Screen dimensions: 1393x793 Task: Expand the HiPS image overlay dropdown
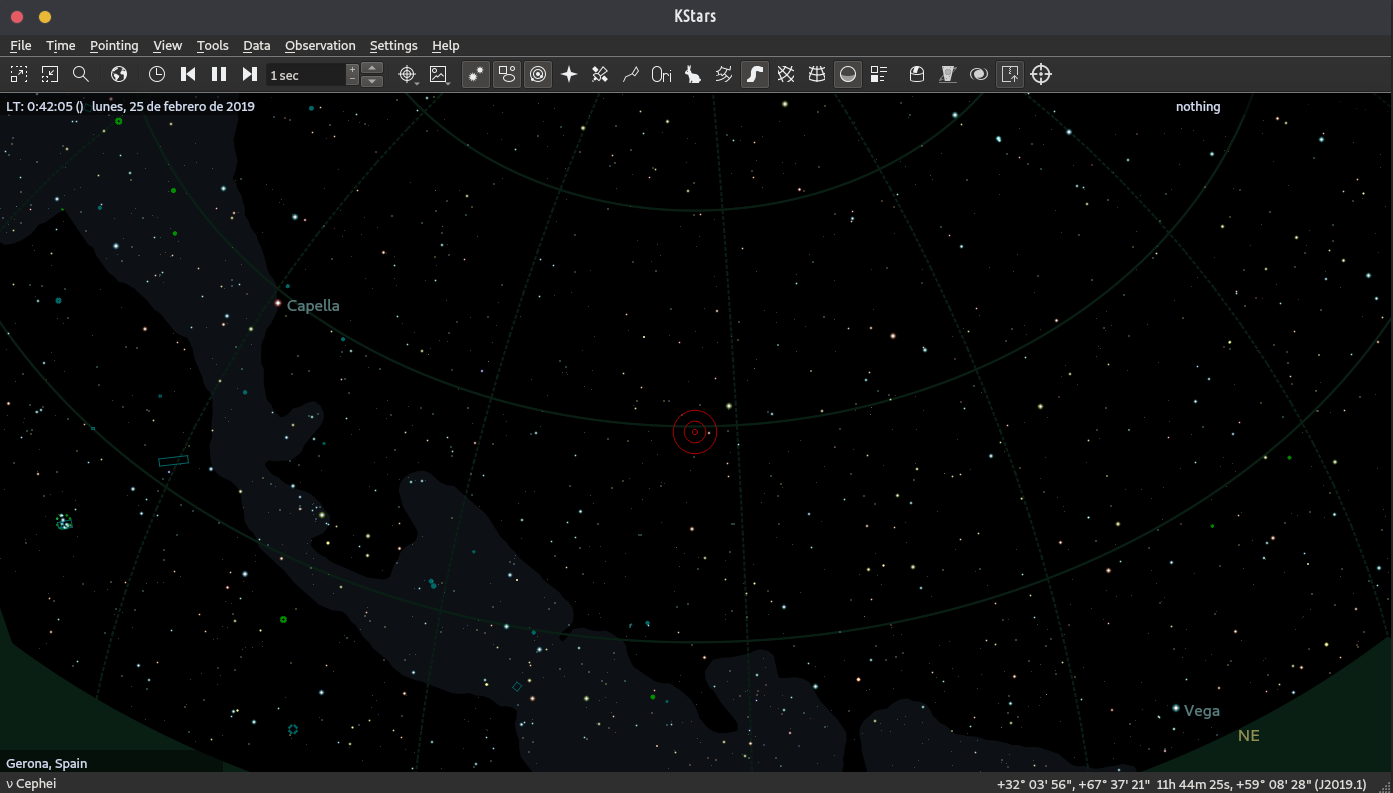point(439,75)
